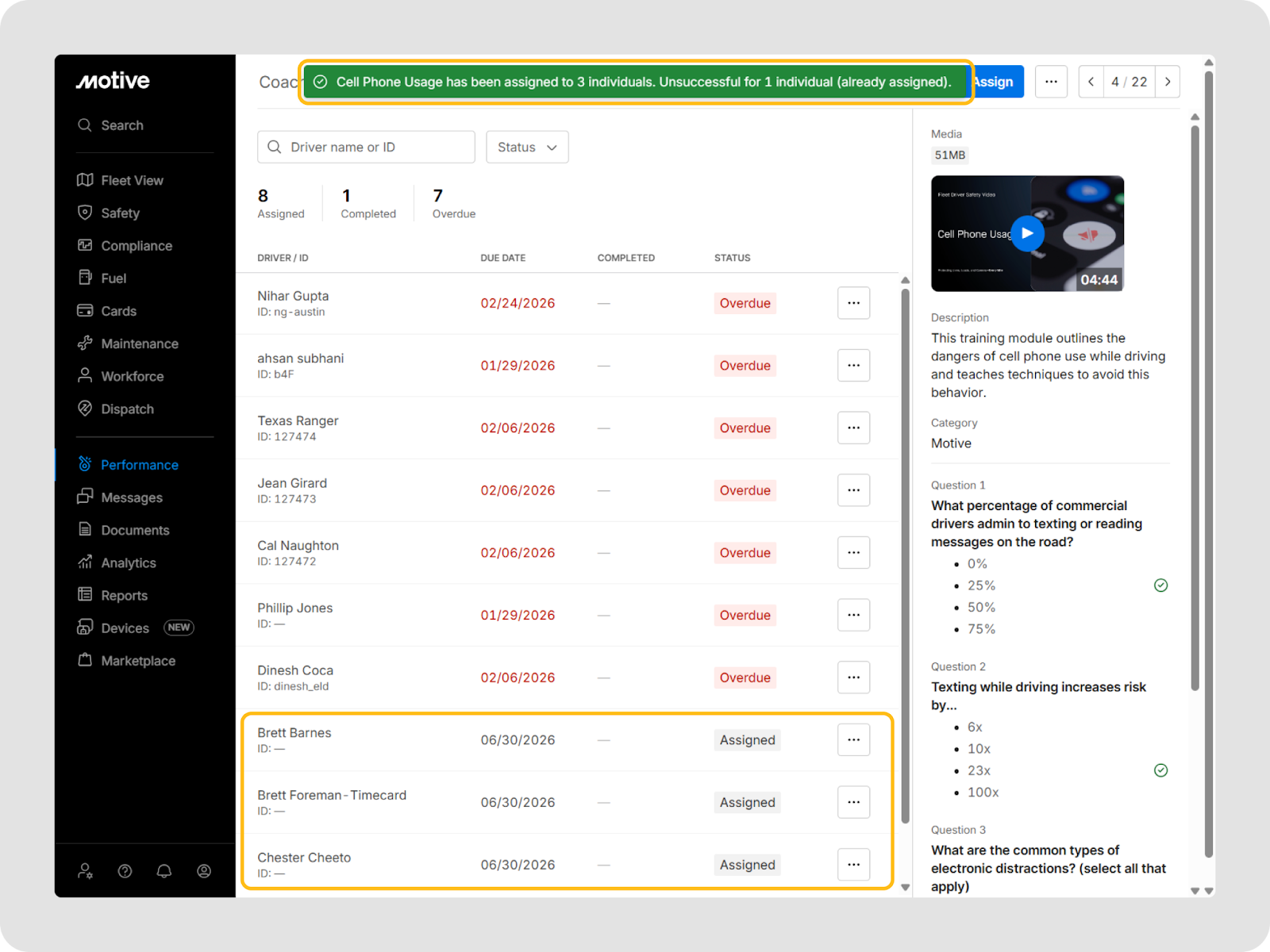Open header more options ellipsis button
Image resolution: width=1270 pixels, height=952 pixels.
(1051, 82)
